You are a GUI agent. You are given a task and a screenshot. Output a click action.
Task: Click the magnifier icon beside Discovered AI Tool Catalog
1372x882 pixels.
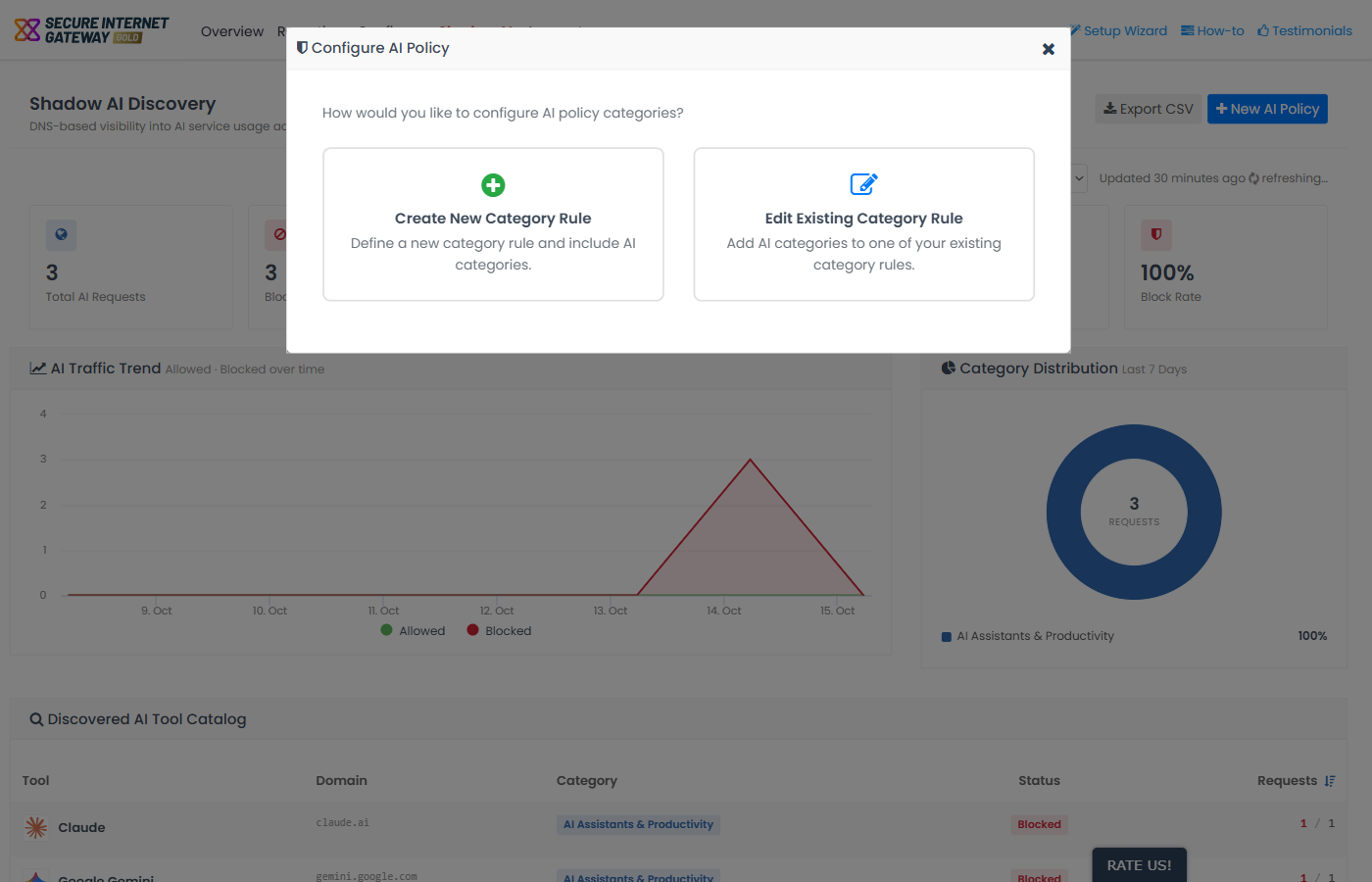[x=36, y=719]
